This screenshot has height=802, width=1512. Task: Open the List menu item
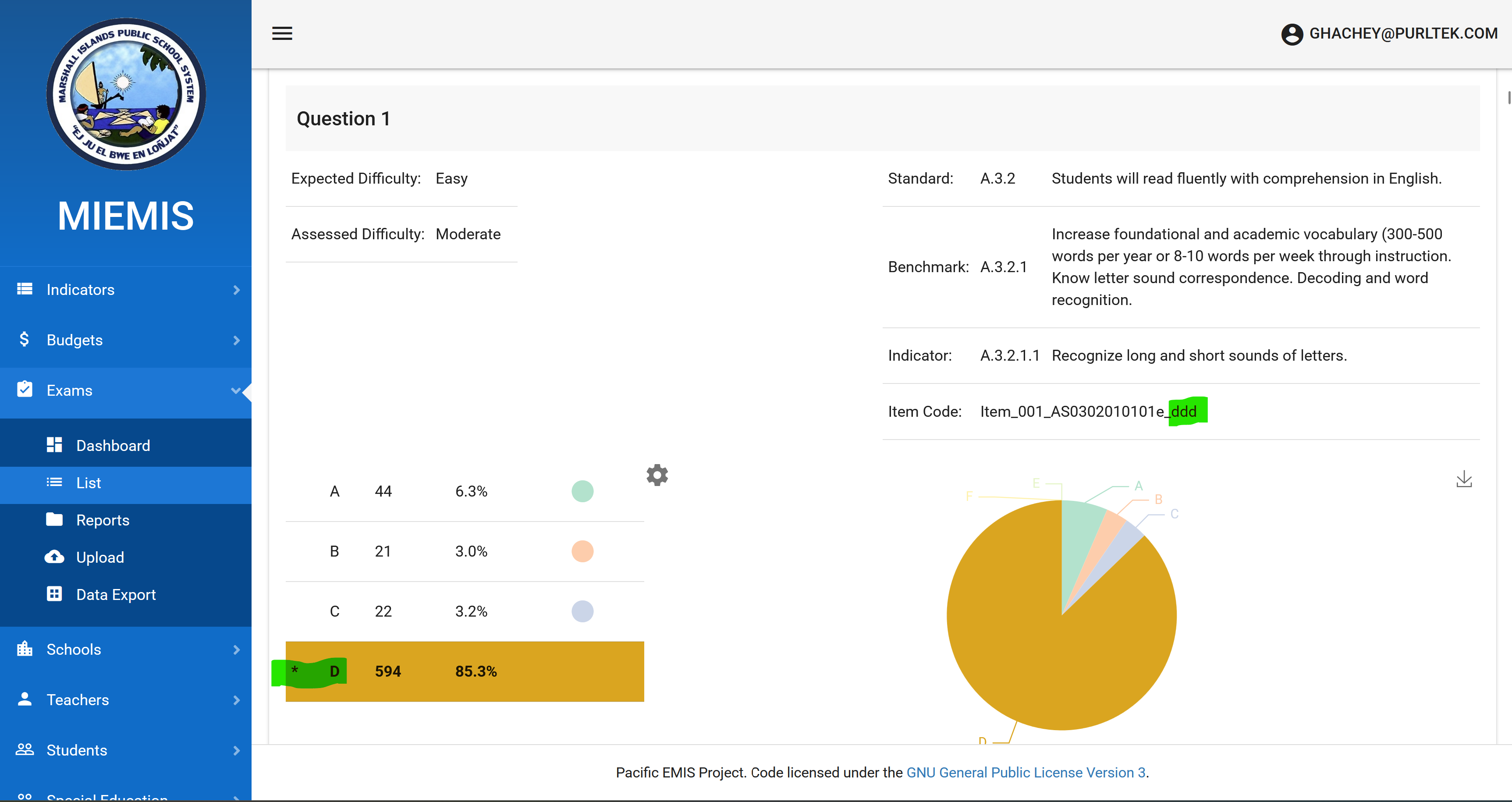point(88,483)
